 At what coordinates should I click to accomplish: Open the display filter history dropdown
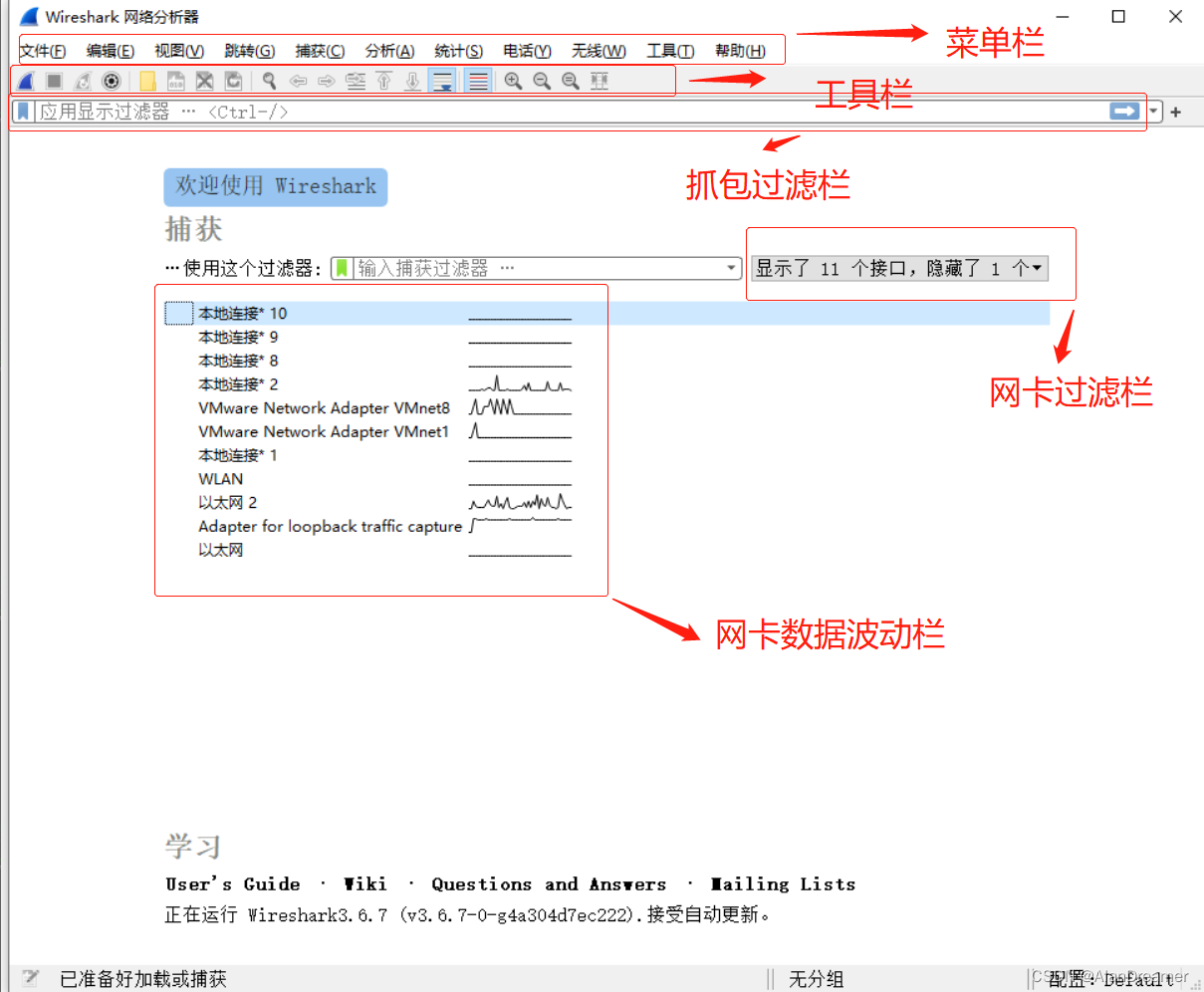tap(1154, 112)
